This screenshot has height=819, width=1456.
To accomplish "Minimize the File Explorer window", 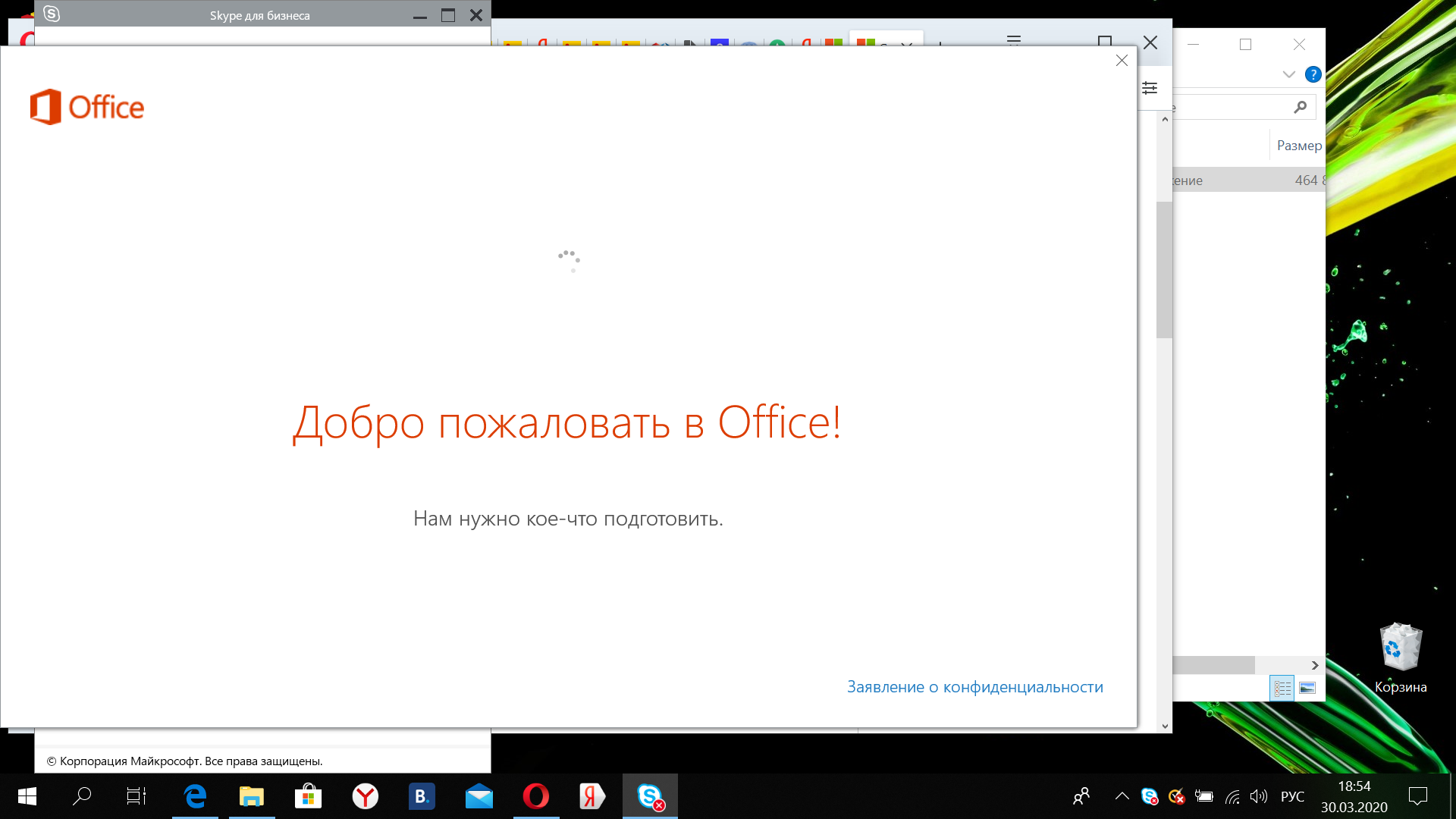I will click(1193, 45).
